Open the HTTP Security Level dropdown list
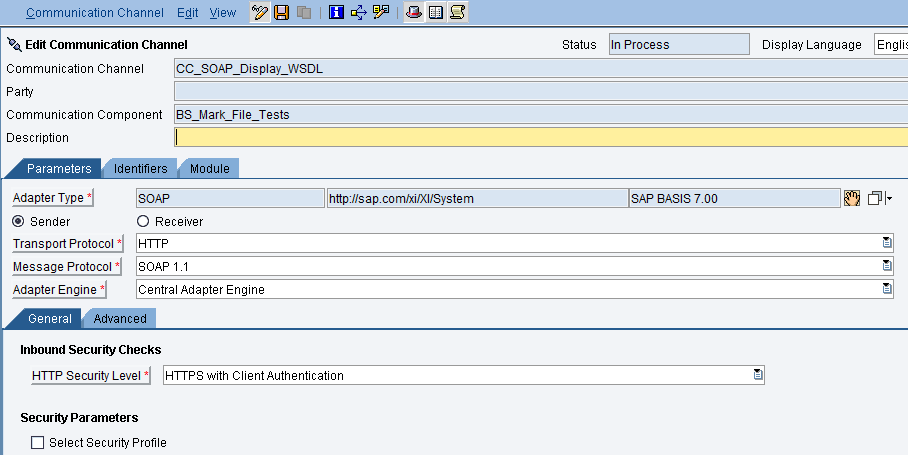The height and width of the screenshot is (455, 908). tap(757, 375)
